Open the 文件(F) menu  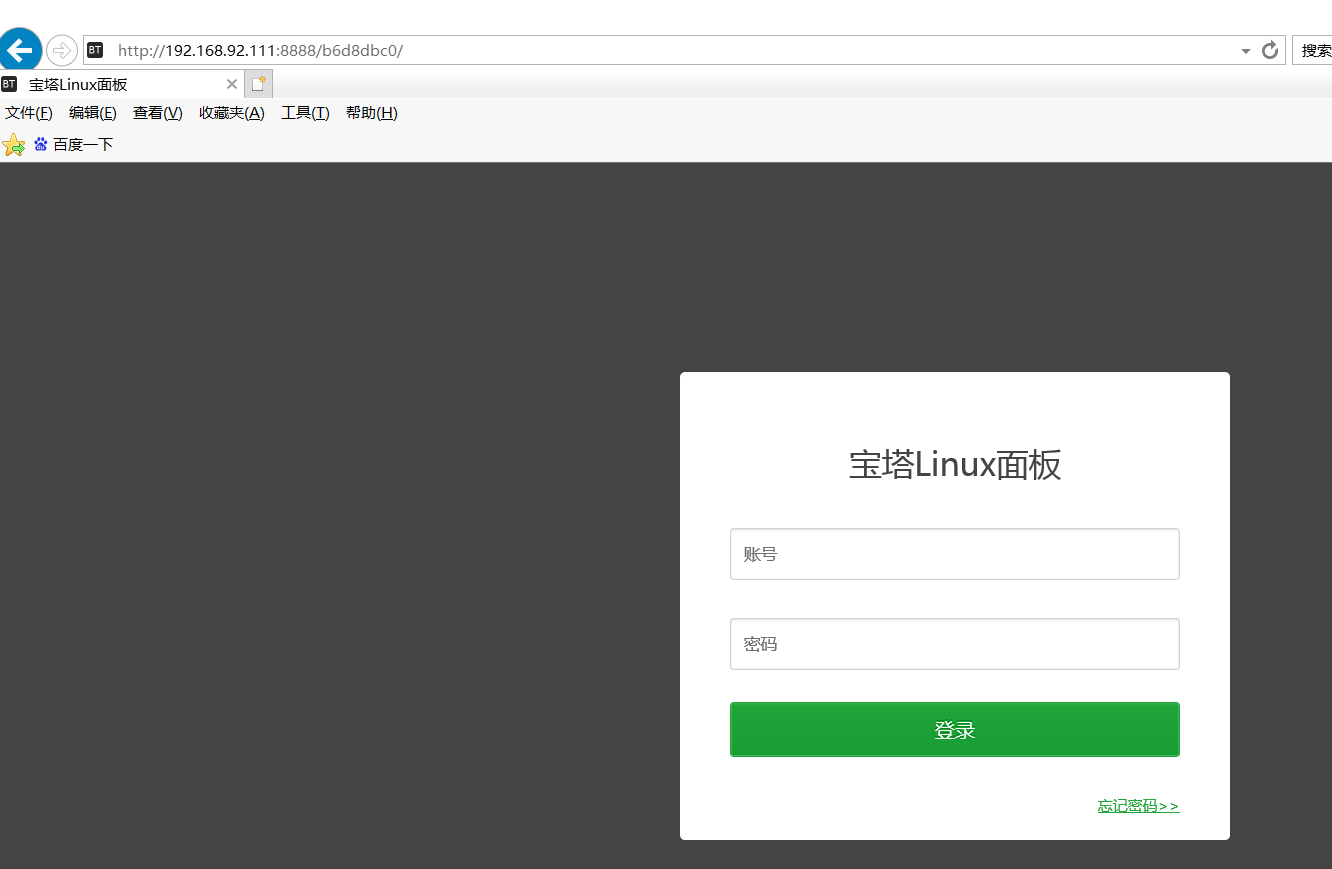[x=28, y=113]
